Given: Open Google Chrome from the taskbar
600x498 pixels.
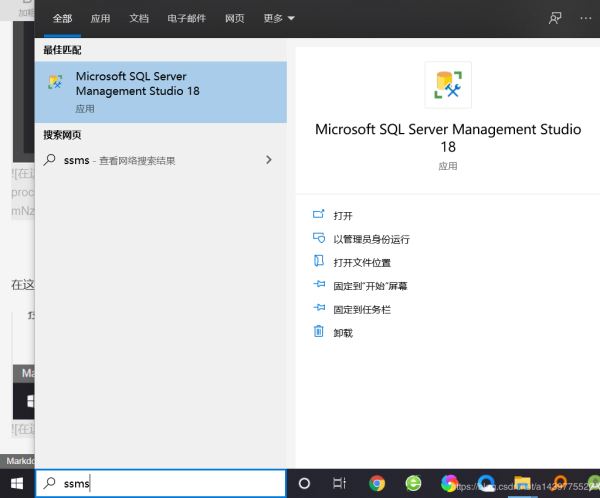Looking at the screenshot, I should point(377,483).
